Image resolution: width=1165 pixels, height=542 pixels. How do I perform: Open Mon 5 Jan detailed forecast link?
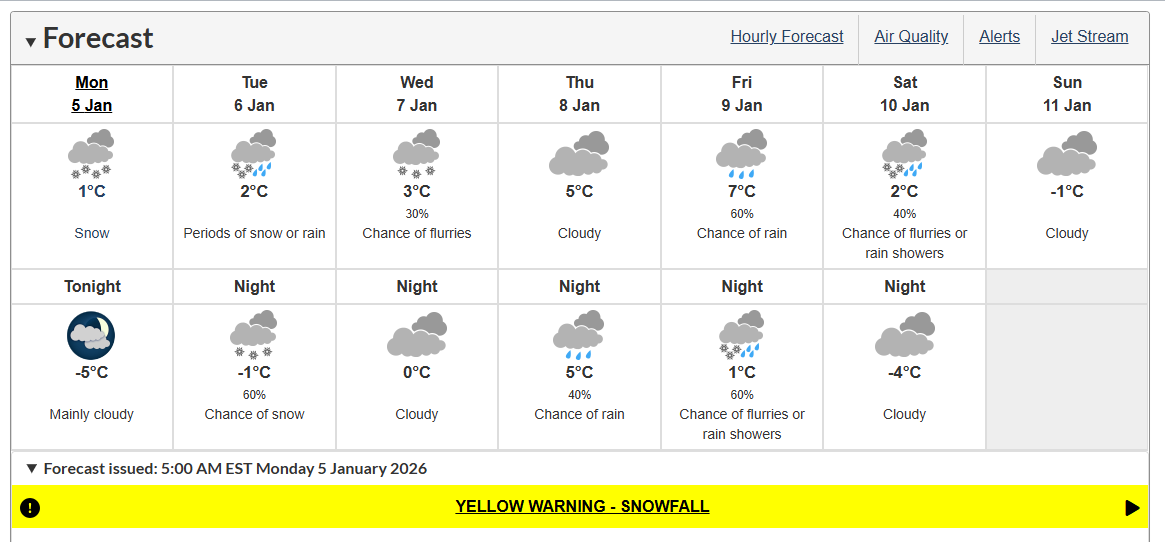(91, 94)
